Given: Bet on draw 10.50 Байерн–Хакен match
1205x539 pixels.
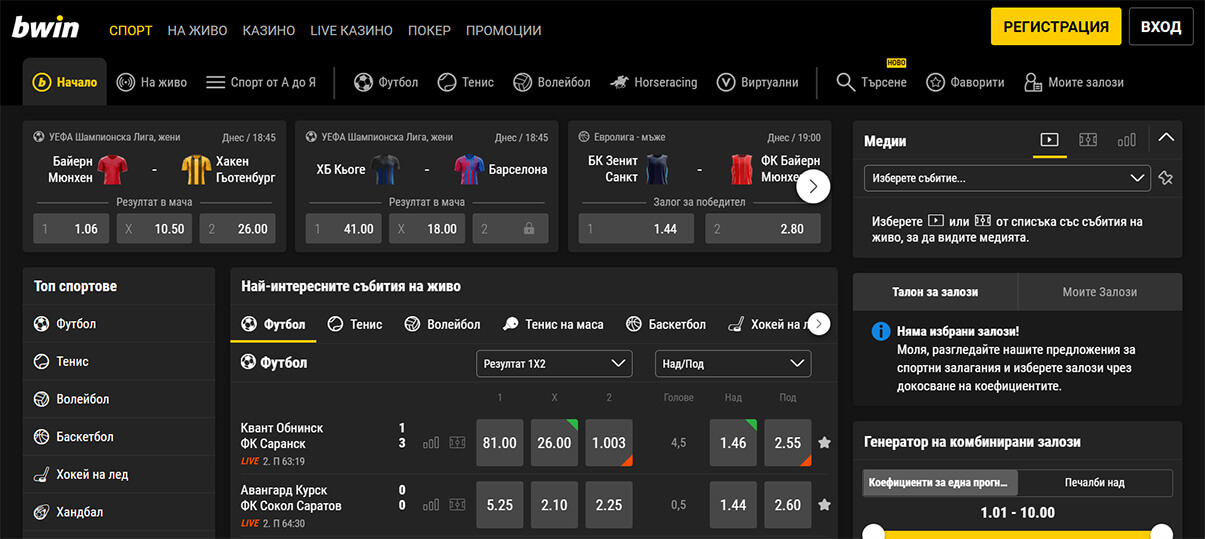Looking at the screenshot, I should pos(154,229).
